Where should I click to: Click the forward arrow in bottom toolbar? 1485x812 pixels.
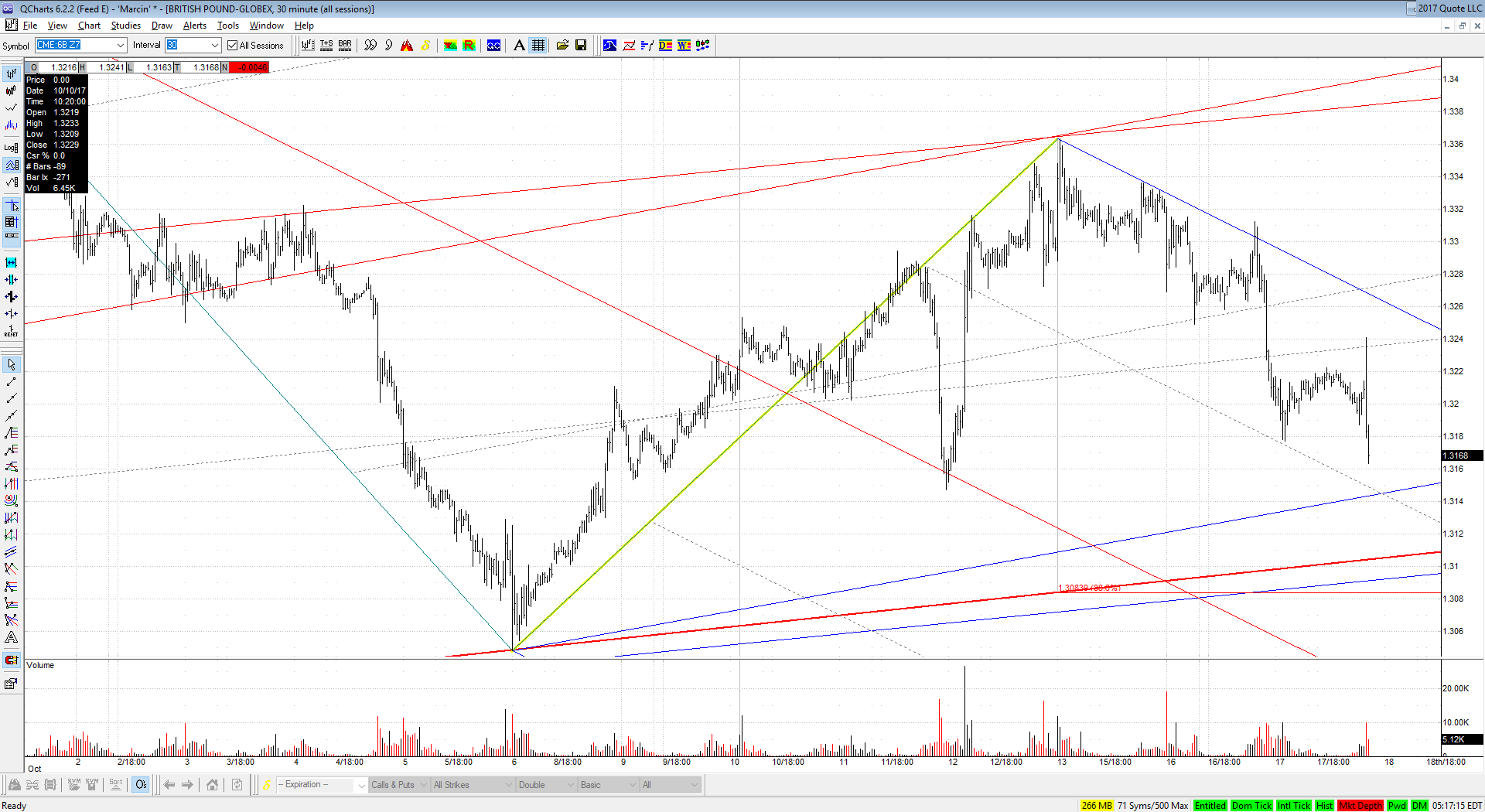(188, 785)
